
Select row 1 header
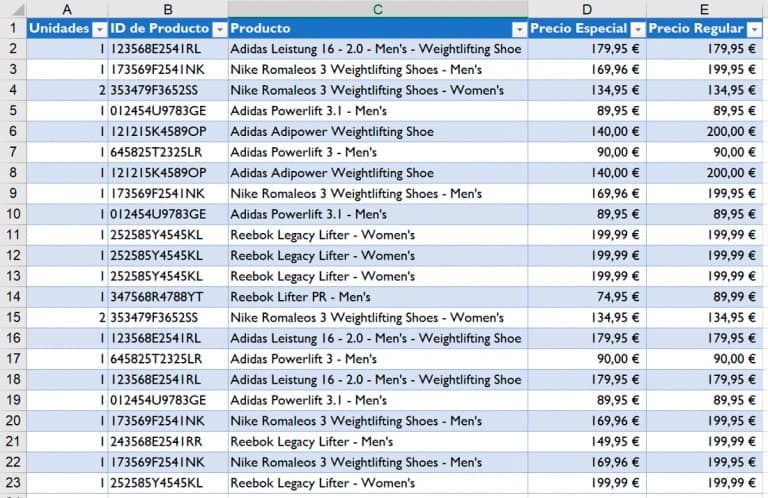pyautogui.click(x=13, y=28)
